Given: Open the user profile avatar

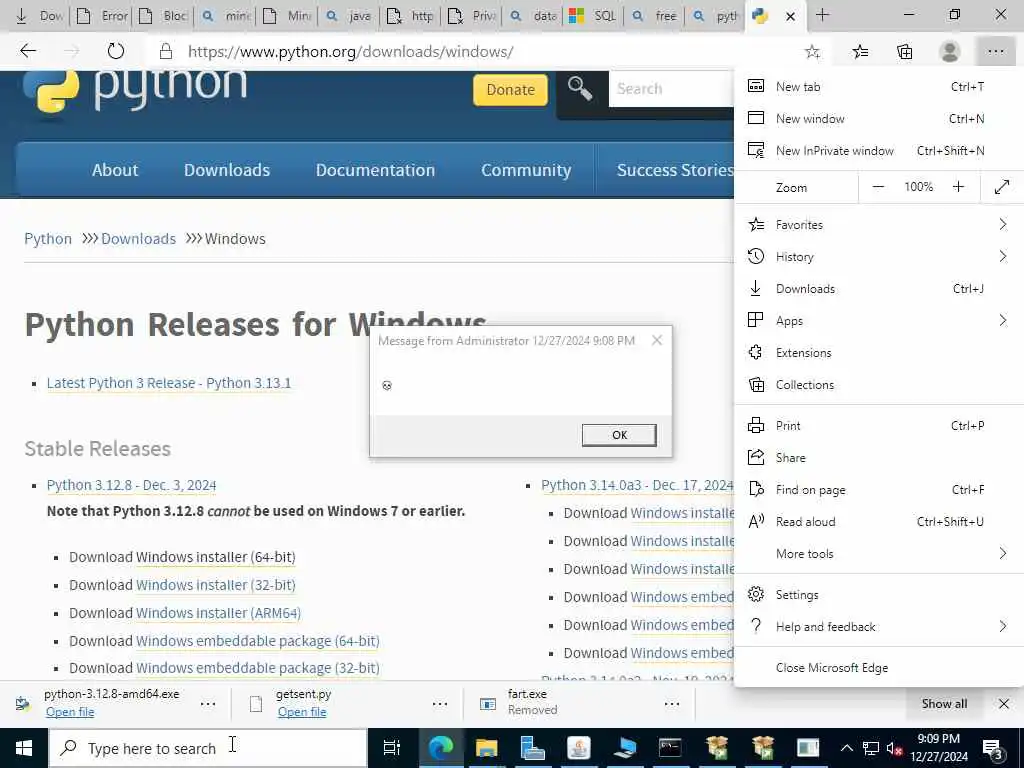Looking at the screenshot, I should point(950,52).
